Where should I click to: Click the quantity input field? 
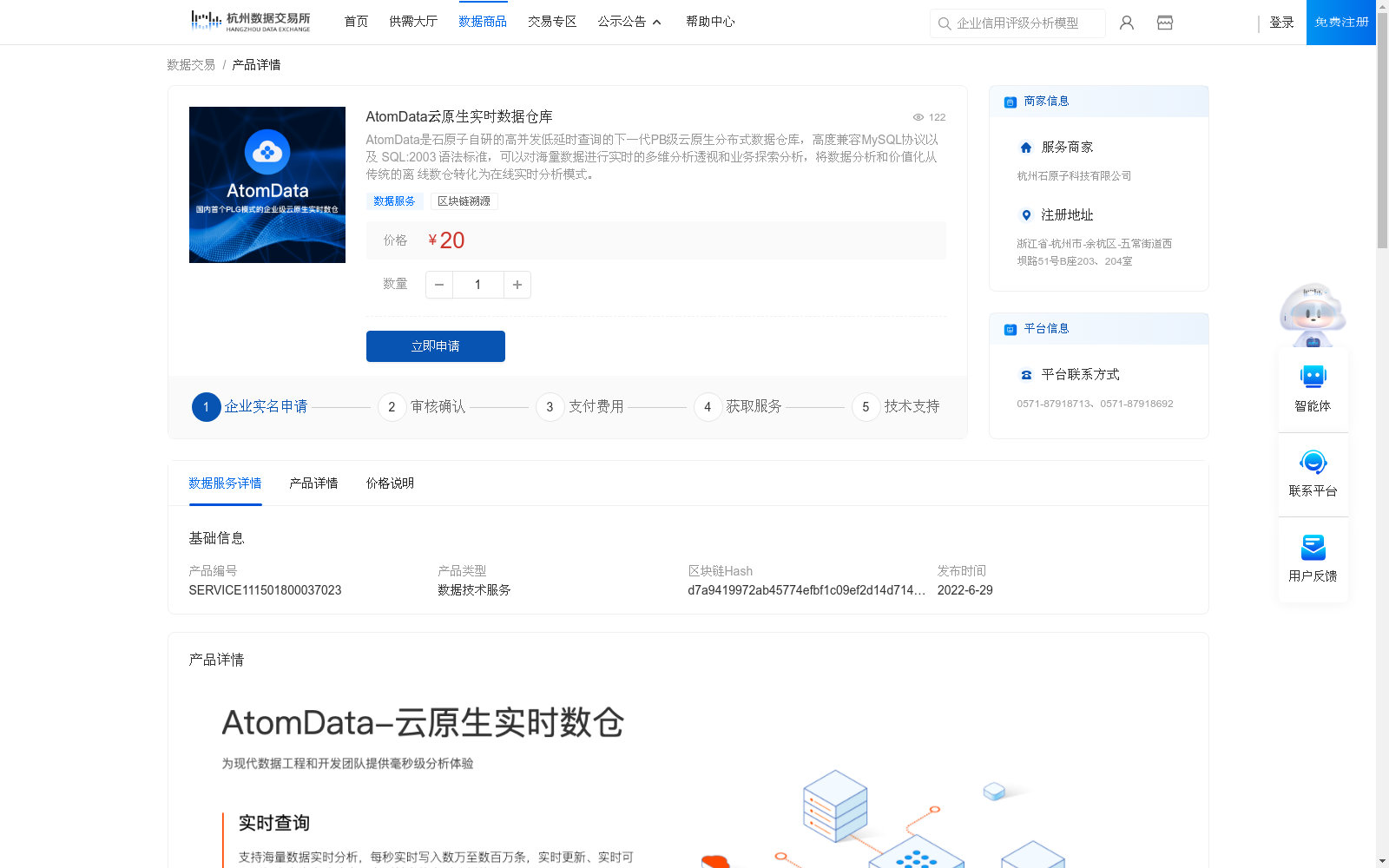point(478,285)
